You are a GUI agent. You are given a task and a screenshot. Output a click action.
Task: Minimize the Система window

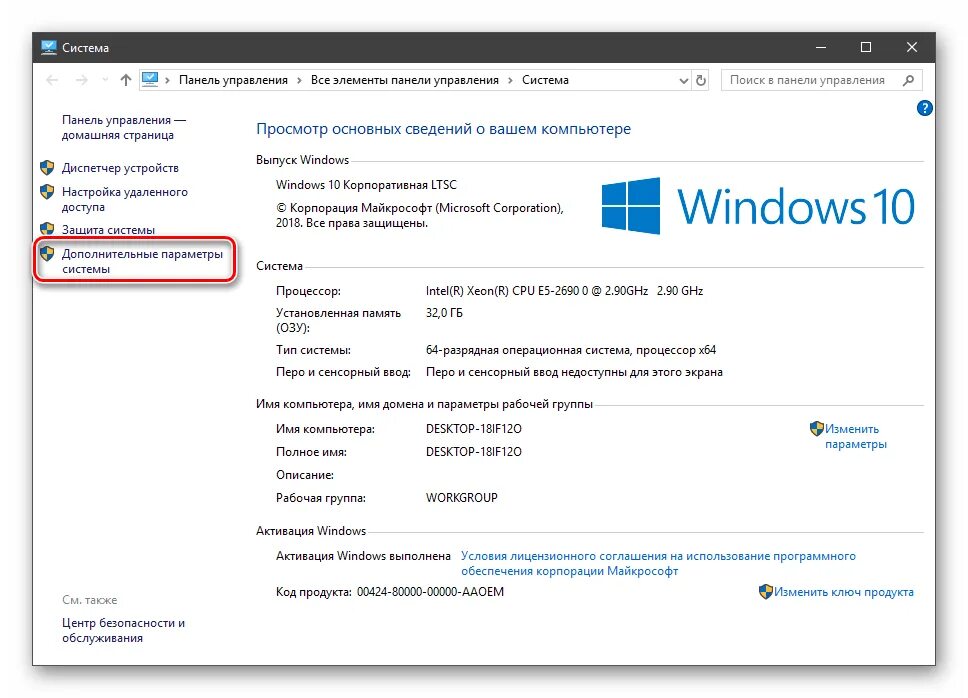click(821, 48)
